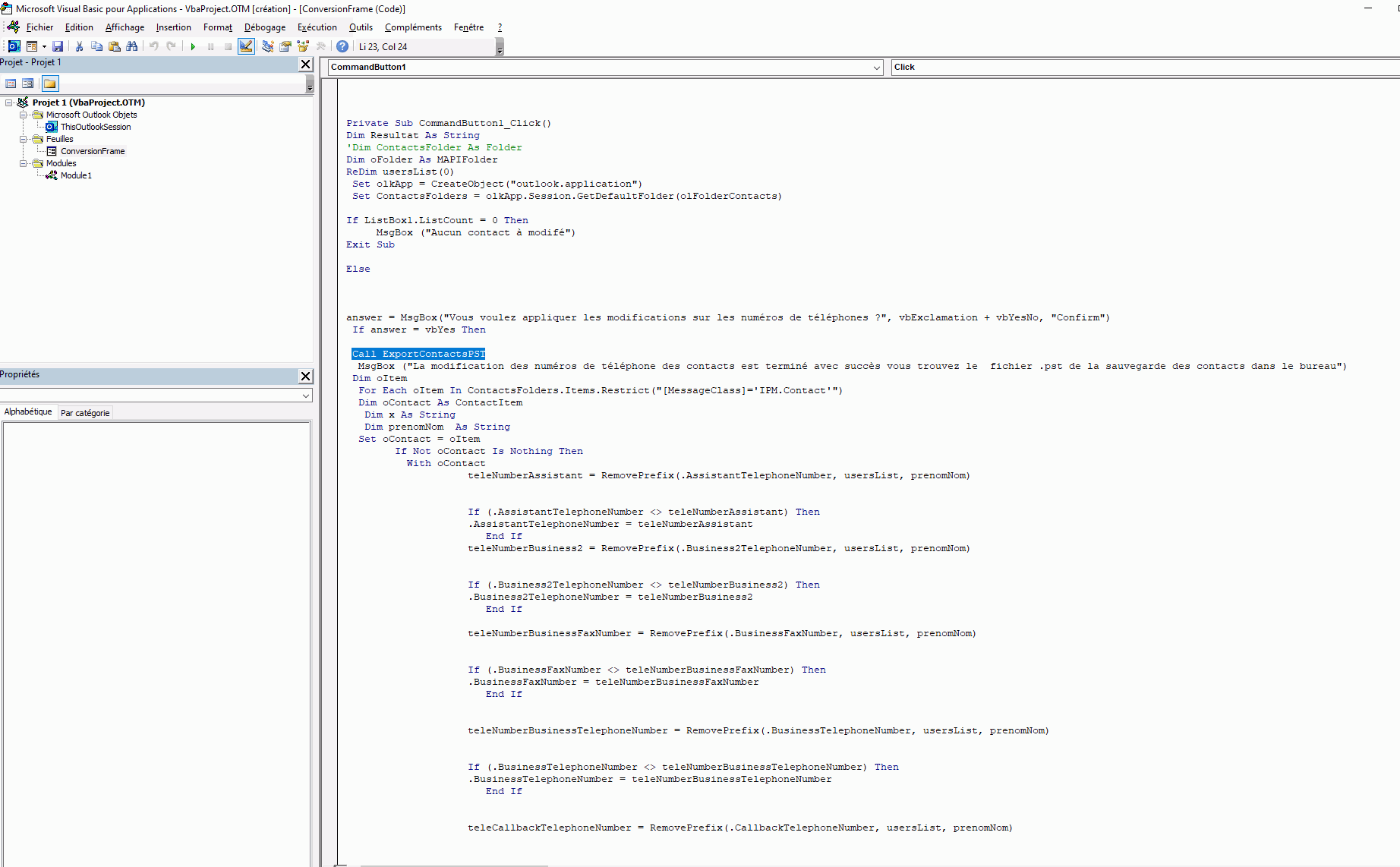Toggle folders view in the Project panel
The width and height of the screenshot is (1400, 867).
(50, 84)
